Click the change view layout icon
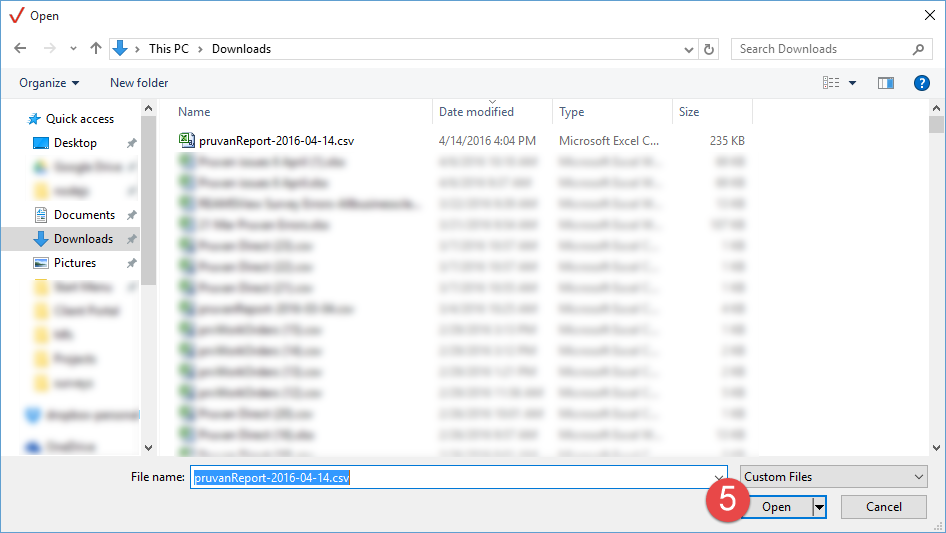 (831, 83)
